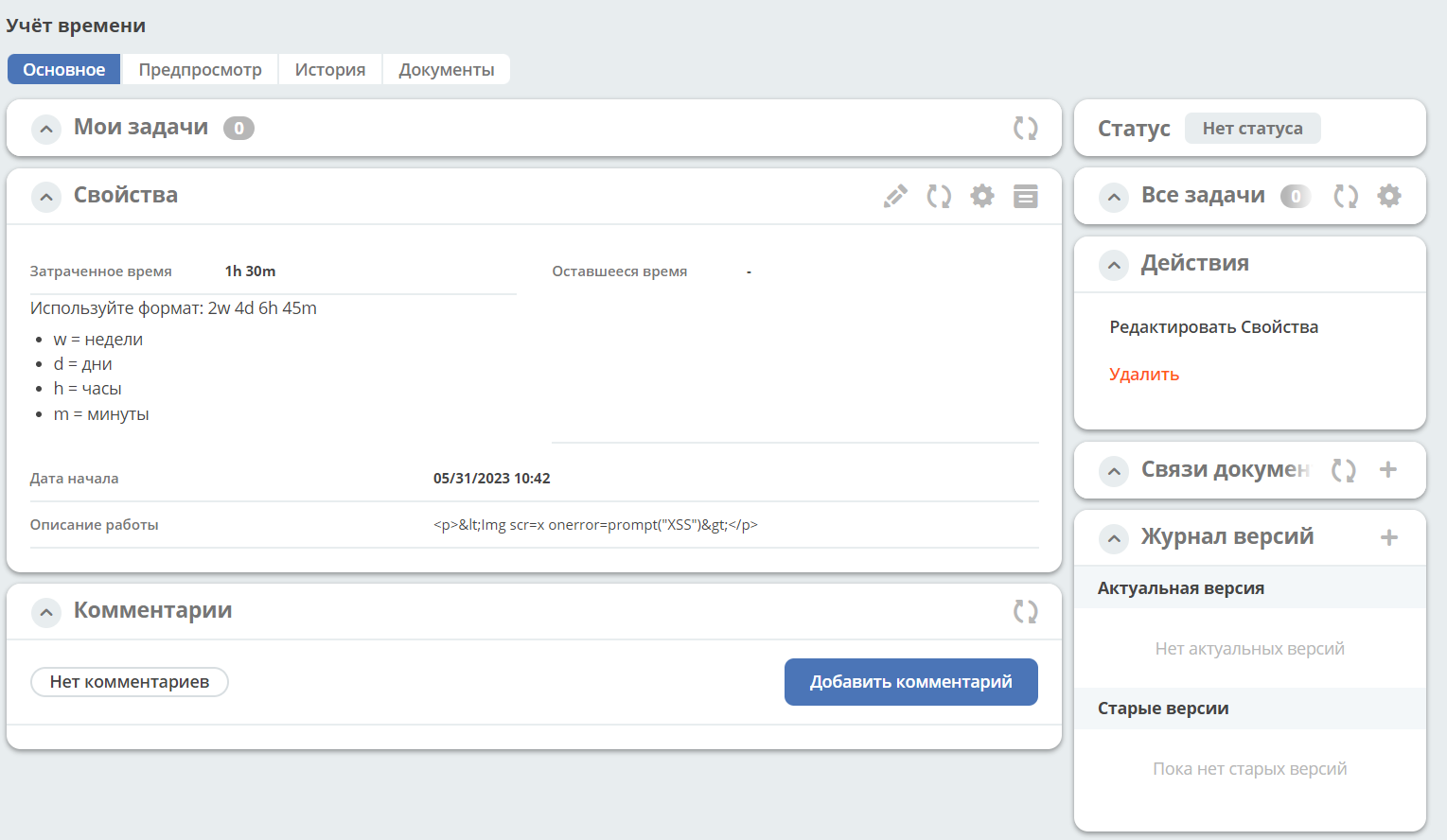This screenshot has height=840, width=1447.
Task: Click the Описание работы value text
Action: tap(595, 524)
